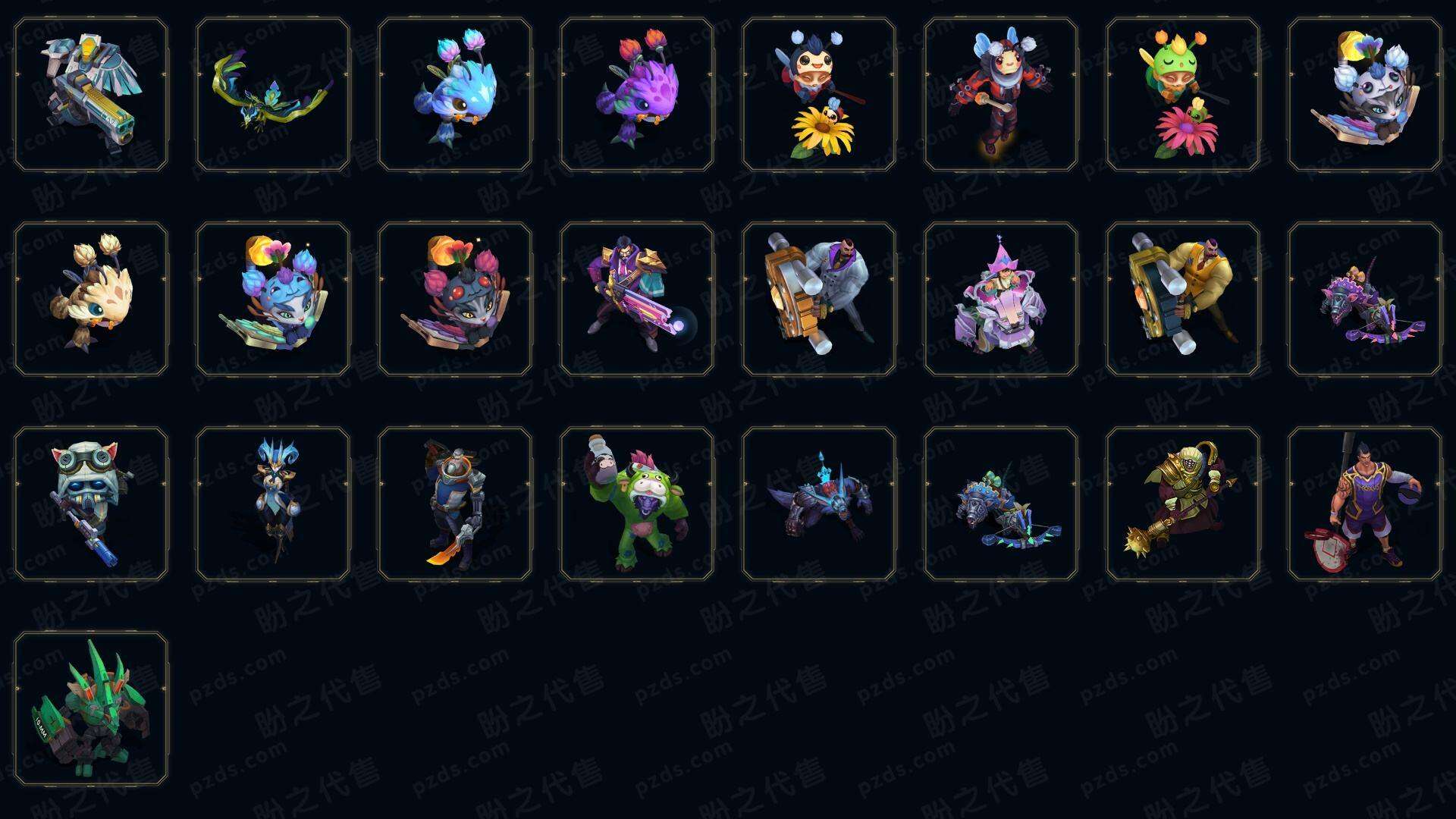Image resolution: width=1456 pixels, height=819 pixels.
Task: Choose the purple beast with crossbow
Action: 1365,299
